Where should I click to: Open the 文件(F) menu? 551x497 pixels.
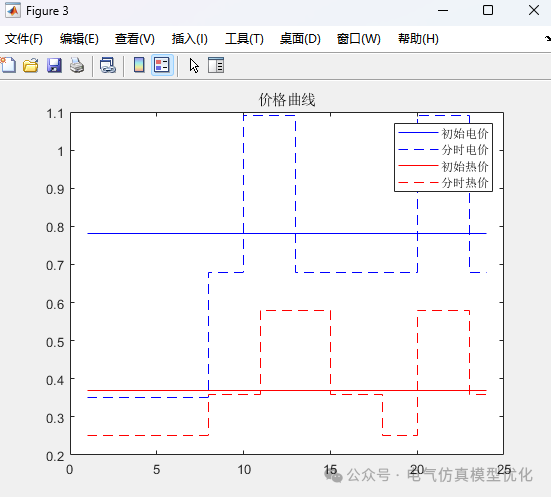pyautogui.click(x=24, y=39)
